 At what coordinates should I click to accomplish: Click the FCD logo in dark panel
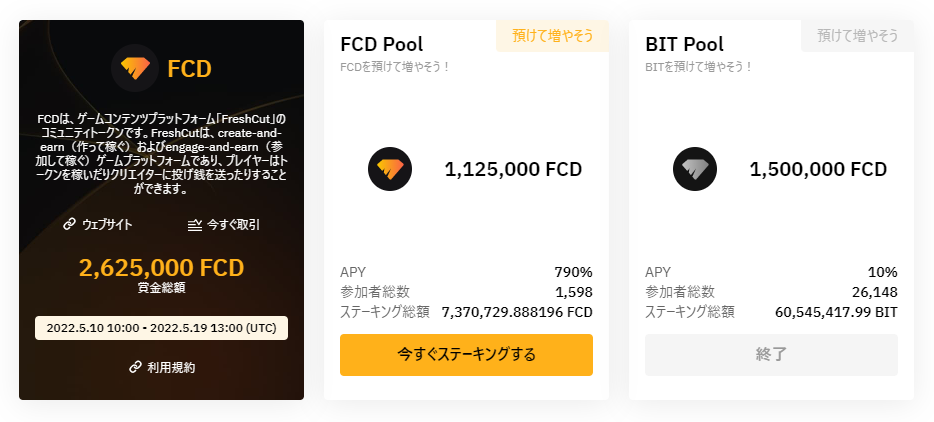[x=135, y=68]
